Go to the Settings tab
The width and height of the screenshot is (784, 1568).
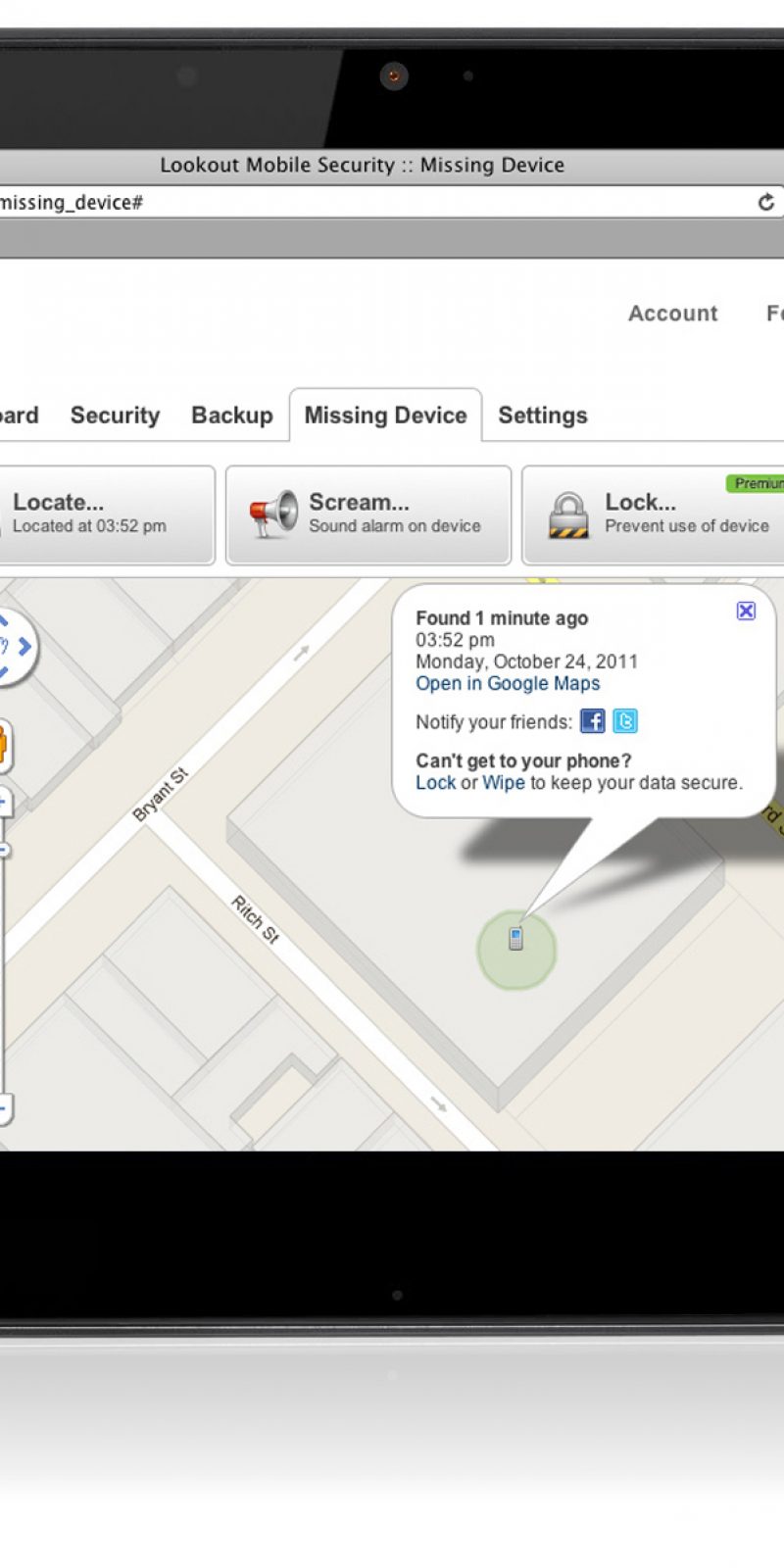coord(542,416)
